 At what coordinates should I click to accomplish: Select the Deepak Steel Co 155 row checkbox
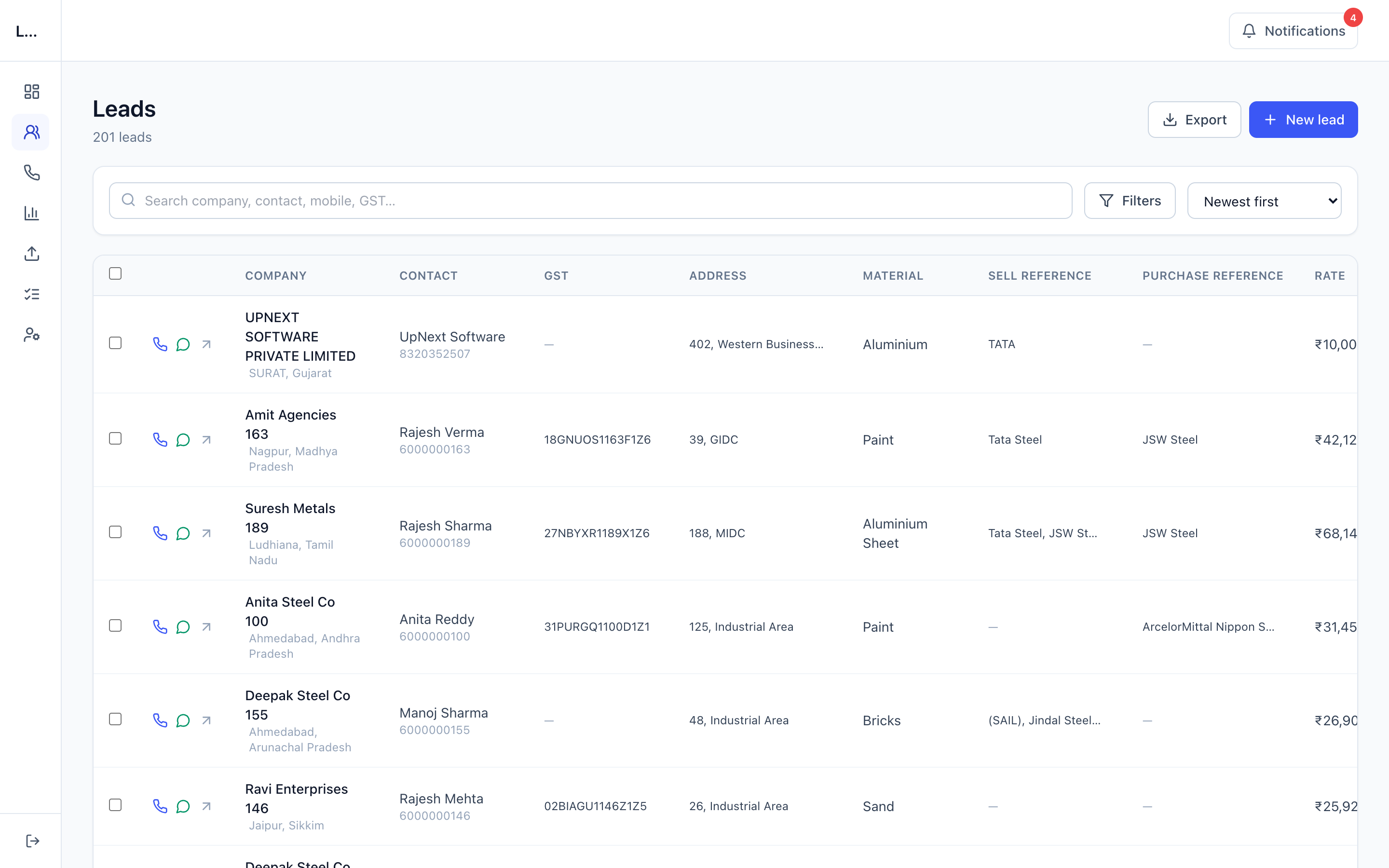(x=115, y=719)
